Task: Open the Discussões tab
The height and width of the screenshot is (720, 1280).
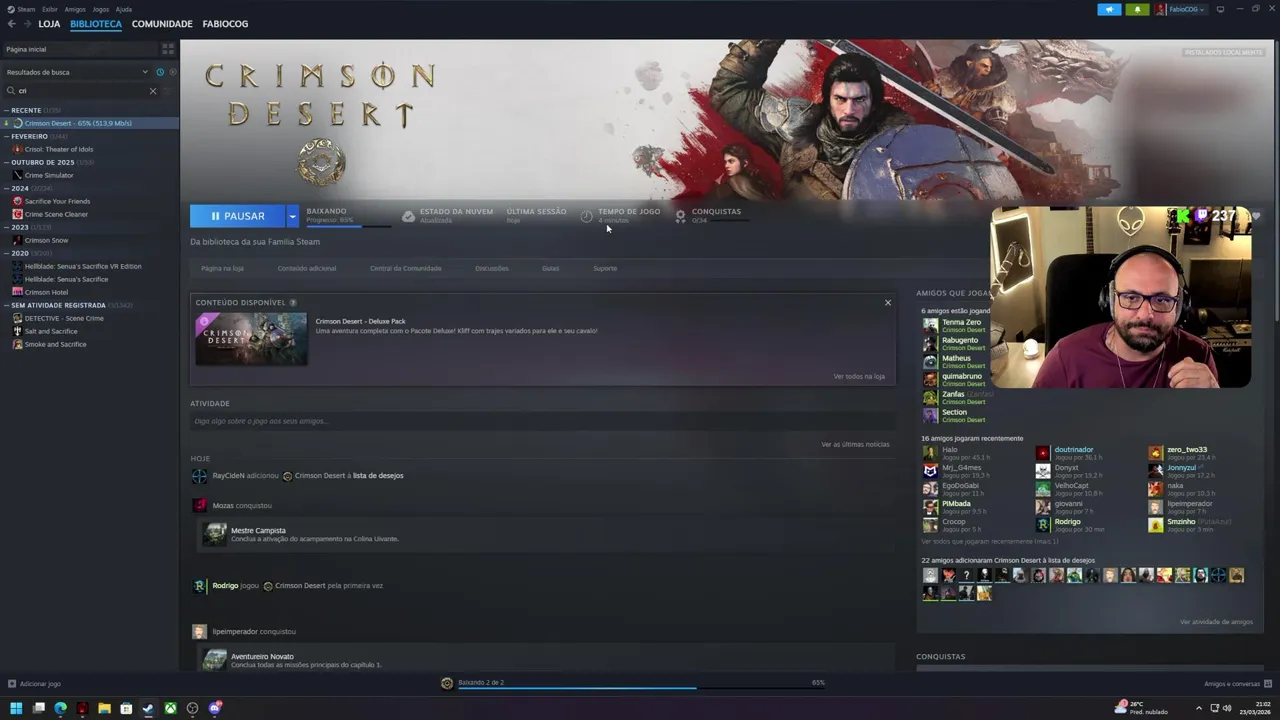Action: click(x=492, y=268)
